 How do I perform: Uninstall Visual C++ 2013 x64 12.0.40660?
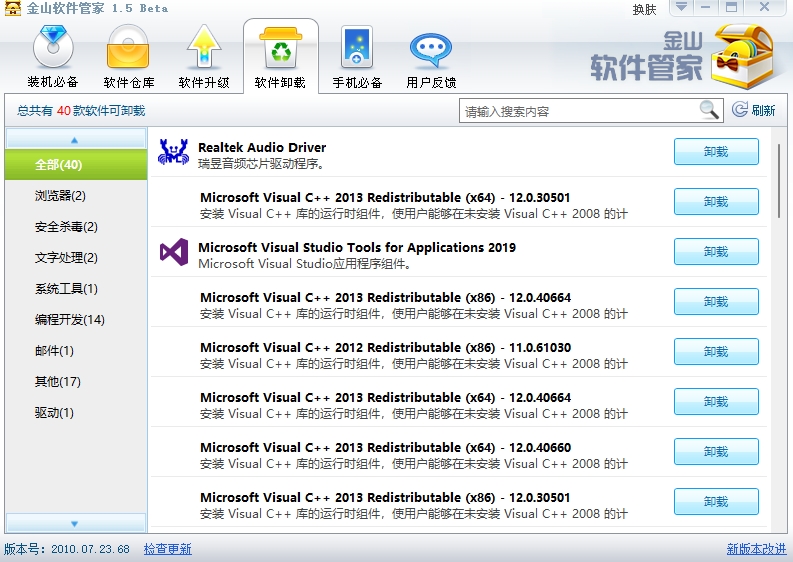tap(716, 452)
